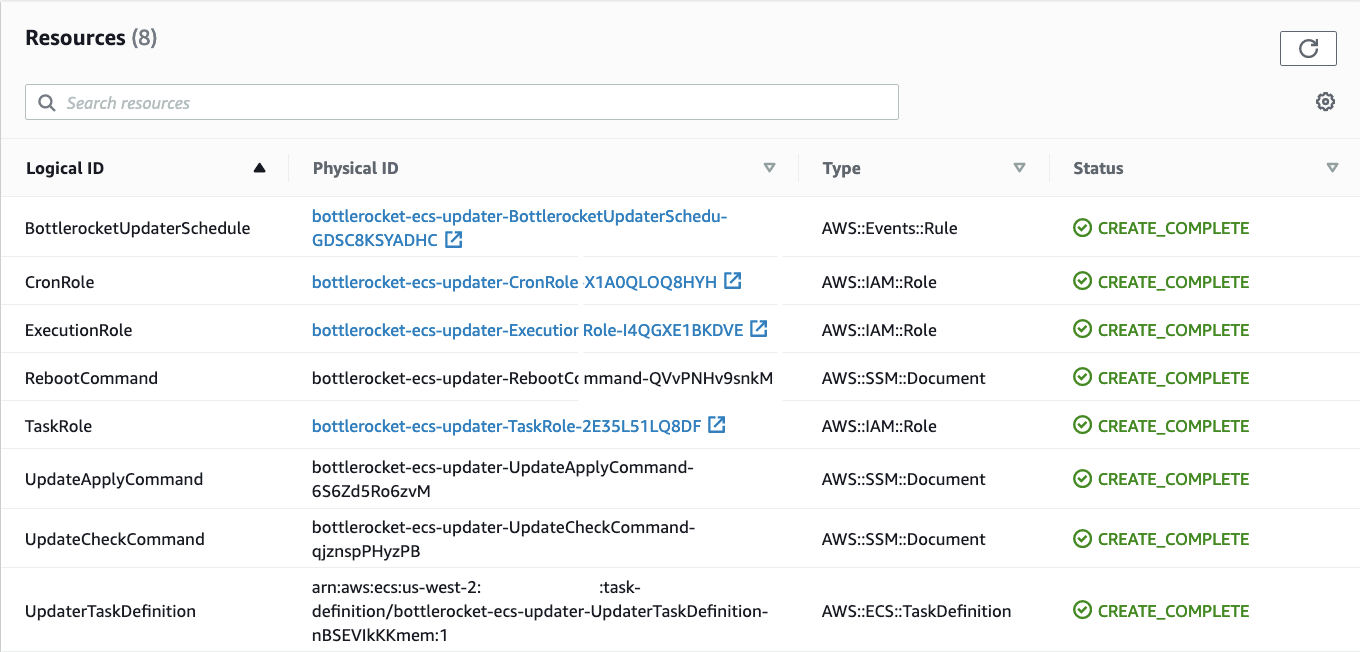Select the UpdateCheckCommand logical ID cell
The height and width of the screenshot is (652, 1360).
pos(115,539)
